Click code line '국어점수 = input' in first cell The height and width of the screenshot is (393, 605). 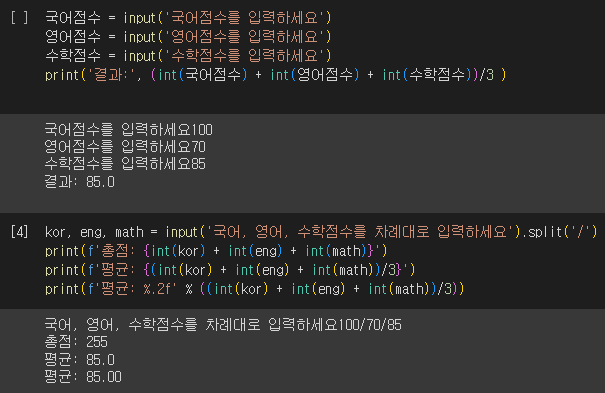pyautogui.click(x=188, y=18)
